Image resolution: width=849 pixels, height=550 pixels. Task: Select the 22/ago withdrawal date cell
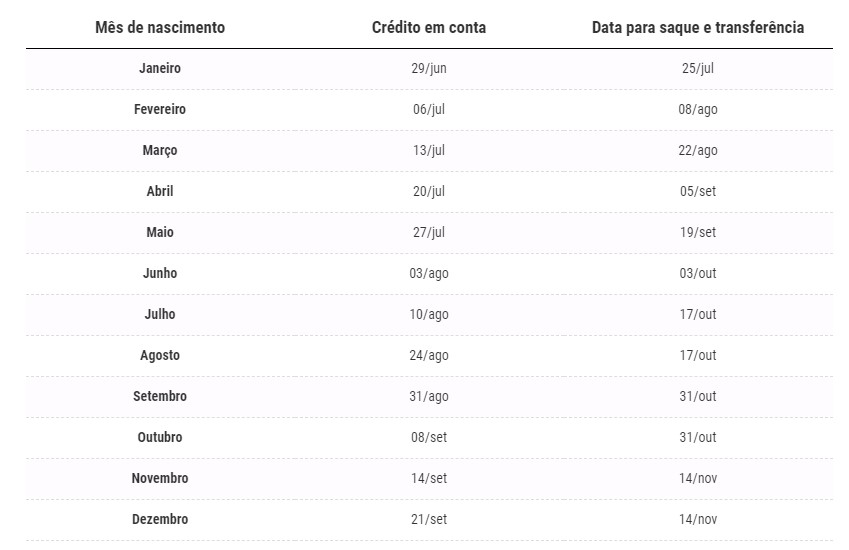698,151
